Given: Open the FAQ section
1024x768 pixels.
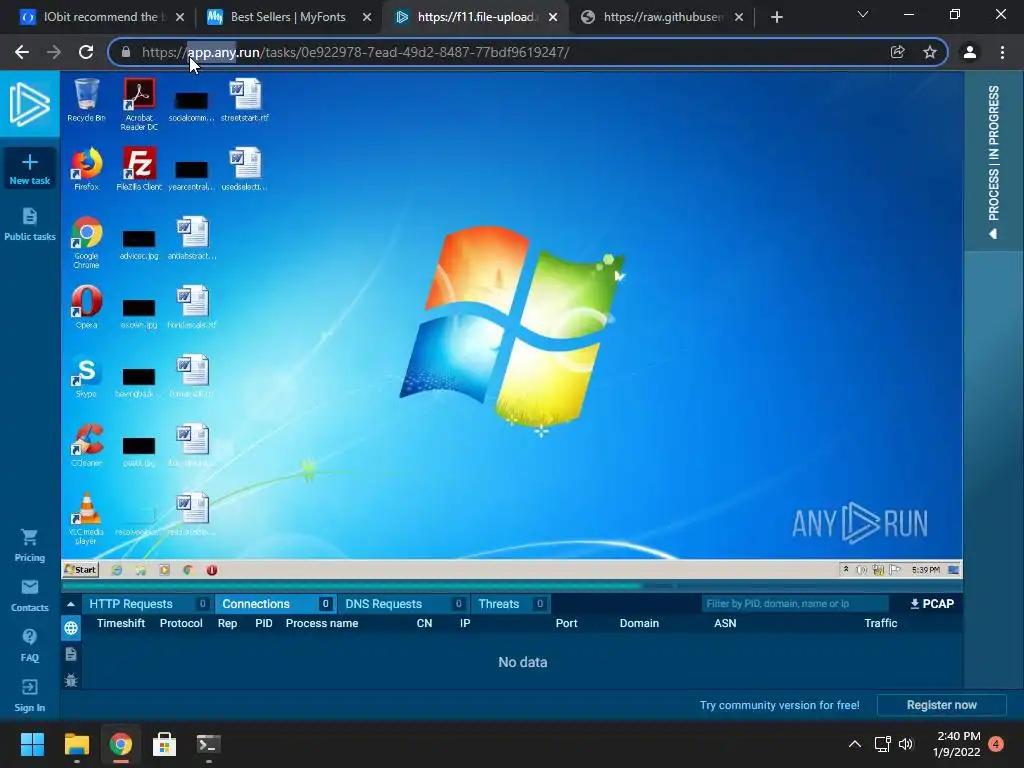Looking at the screenshot, I should (29, 646).
